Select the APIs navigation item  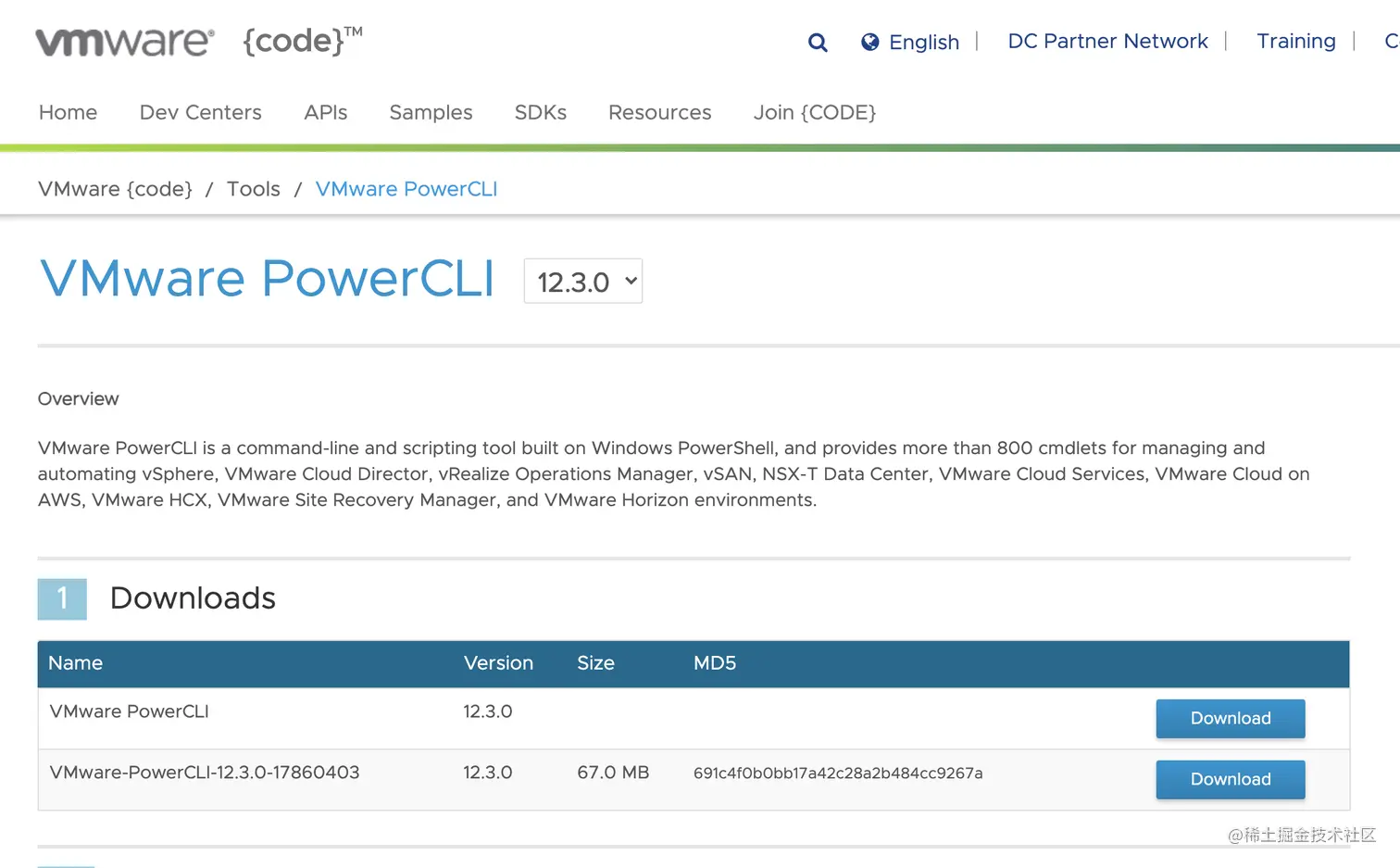pyautogui.click(x=326, y=112)
